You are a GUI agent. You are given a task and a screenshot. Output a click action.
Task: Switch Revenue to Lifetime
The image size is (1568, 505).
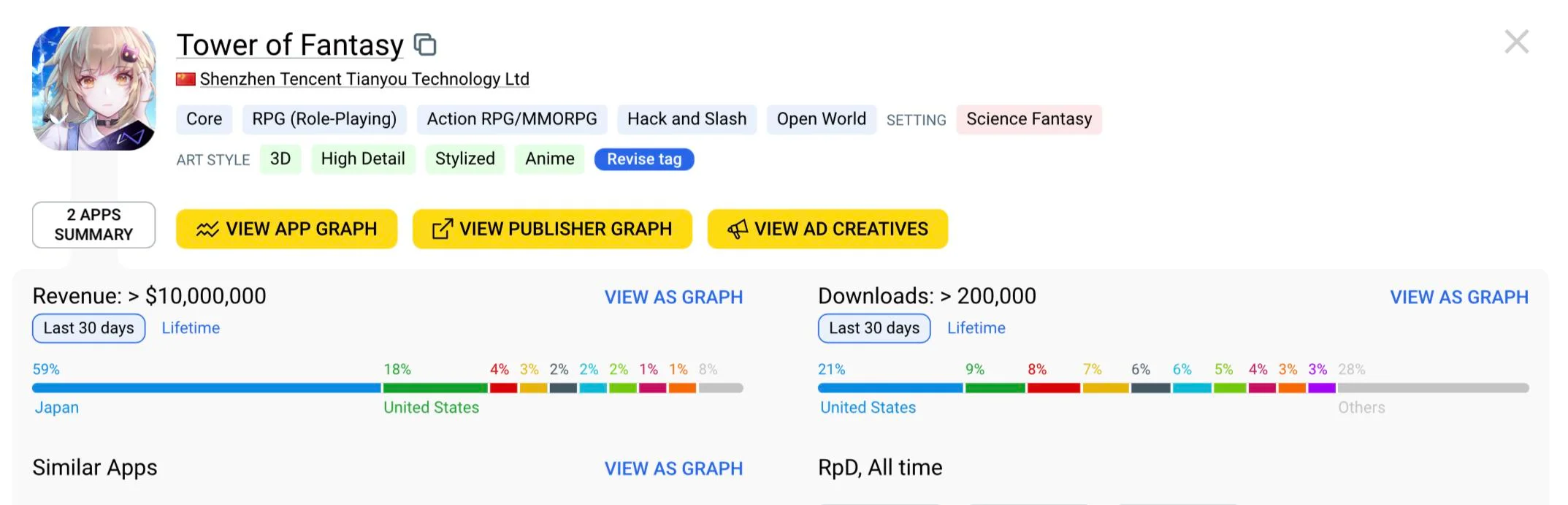(191, 328)
